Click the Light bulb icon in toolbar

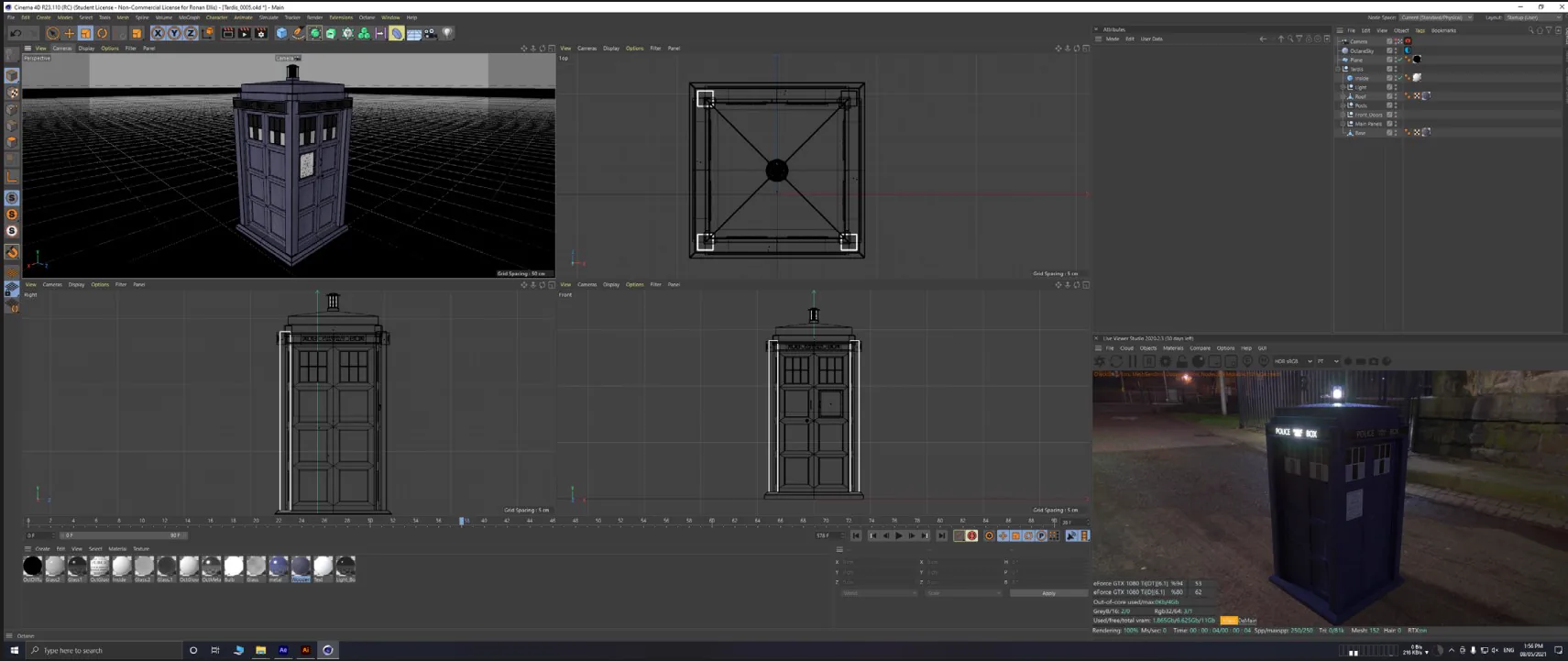click(x=446, y=33)
